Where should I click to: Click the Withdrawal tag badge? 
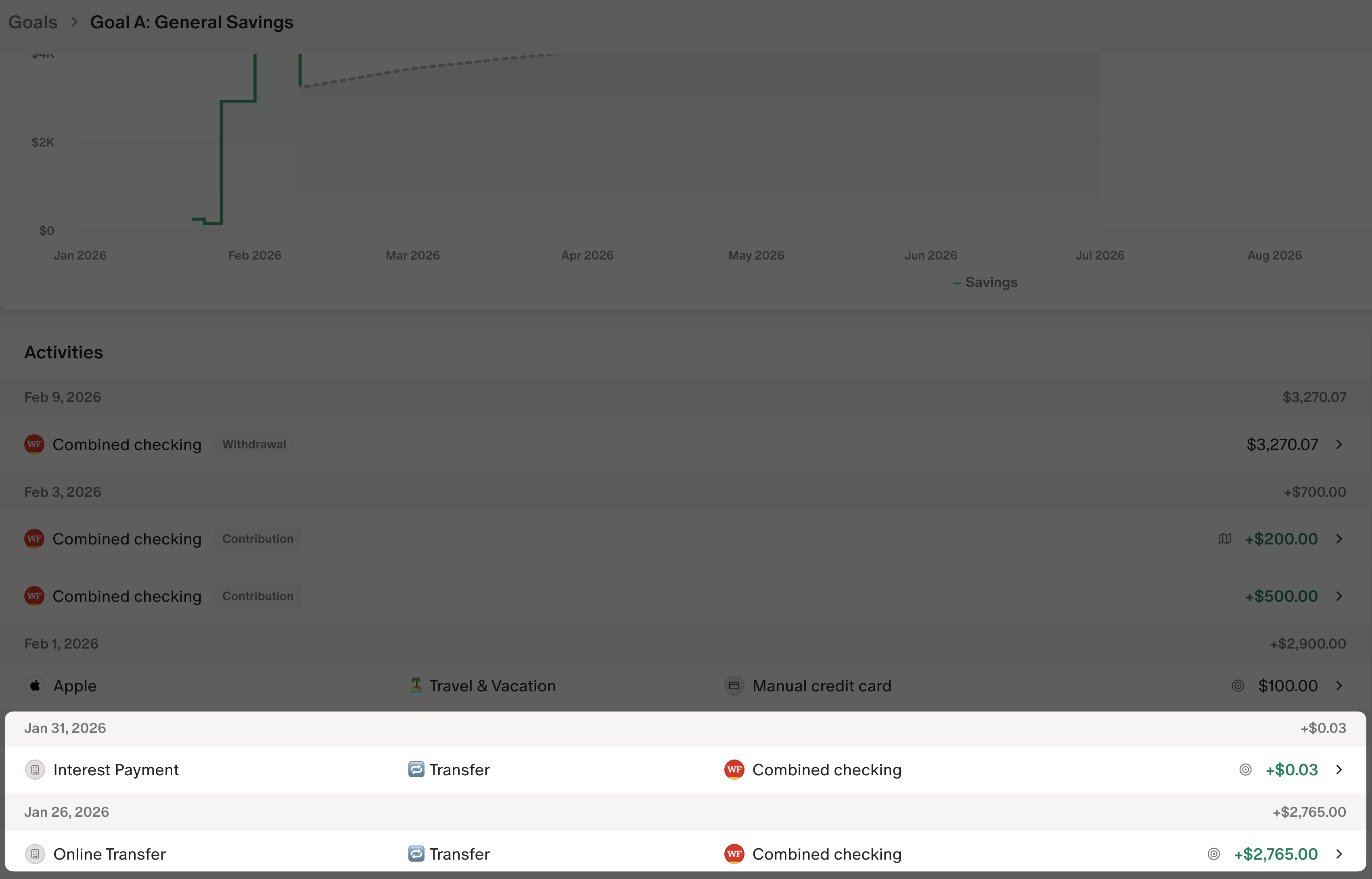click(x=254, y=444)
